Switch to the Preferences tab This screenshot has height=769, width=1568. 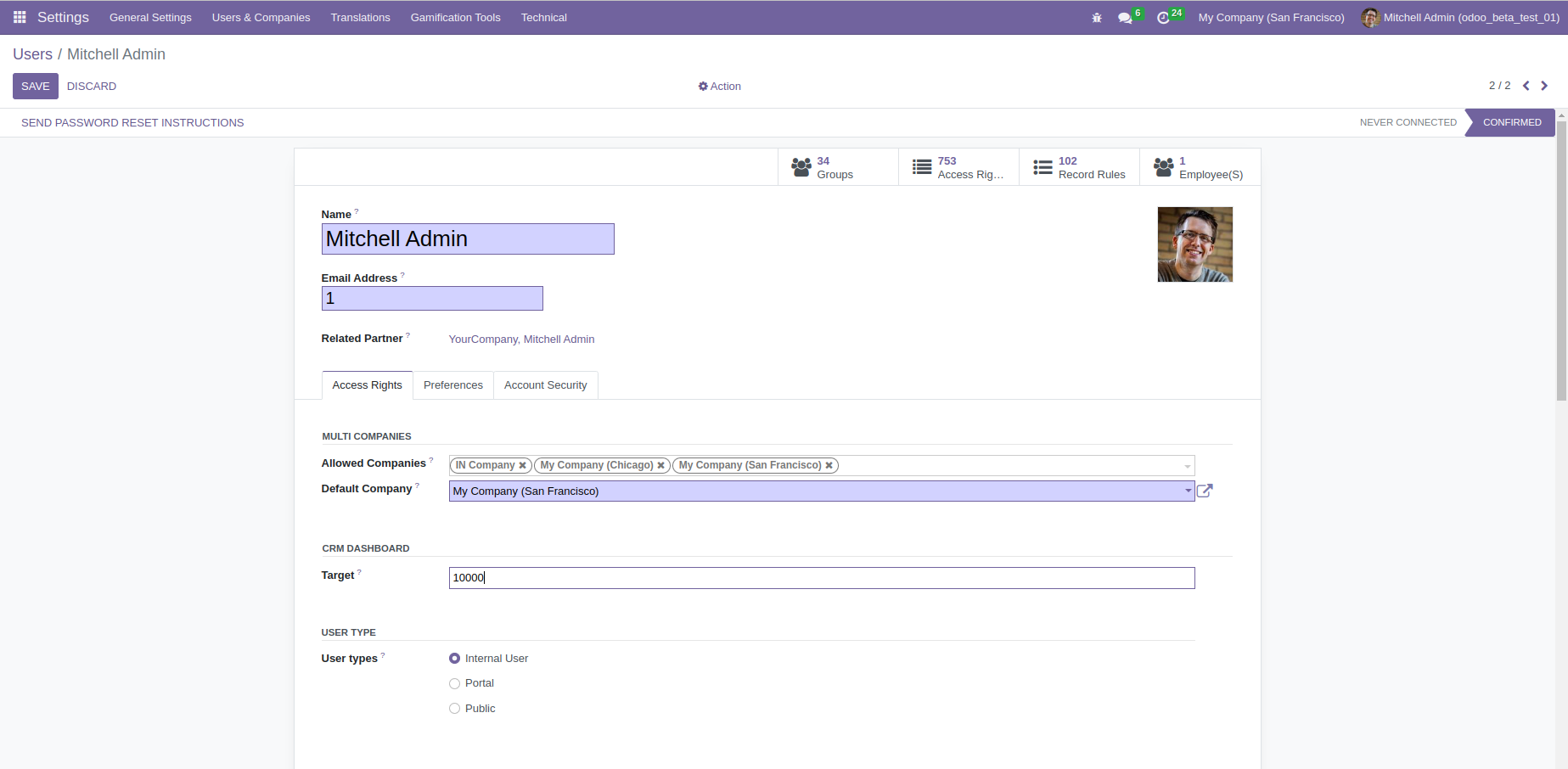[x=452, y=385]
